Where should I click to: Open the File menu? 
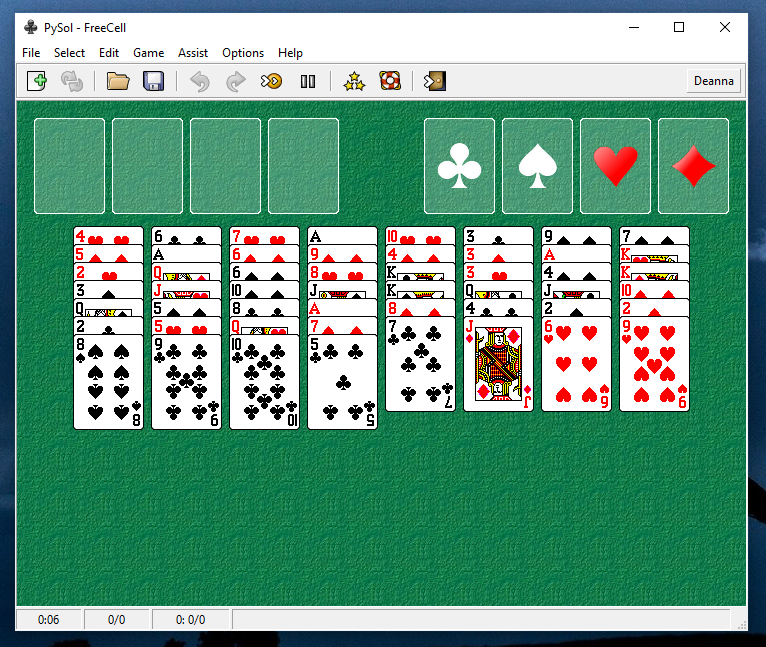click(x=31, y=53)
